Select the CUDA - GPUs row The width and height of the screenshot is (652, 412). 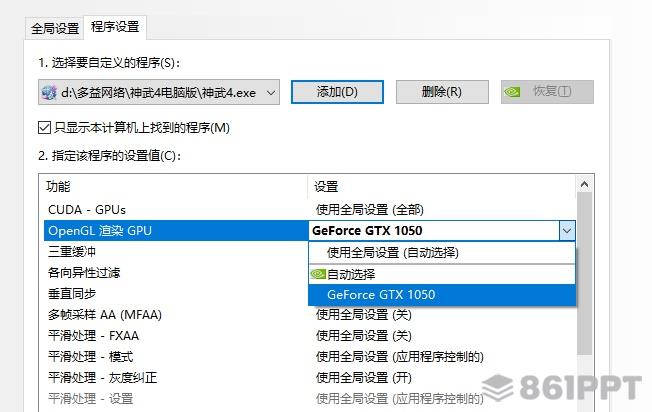point(310,210)
